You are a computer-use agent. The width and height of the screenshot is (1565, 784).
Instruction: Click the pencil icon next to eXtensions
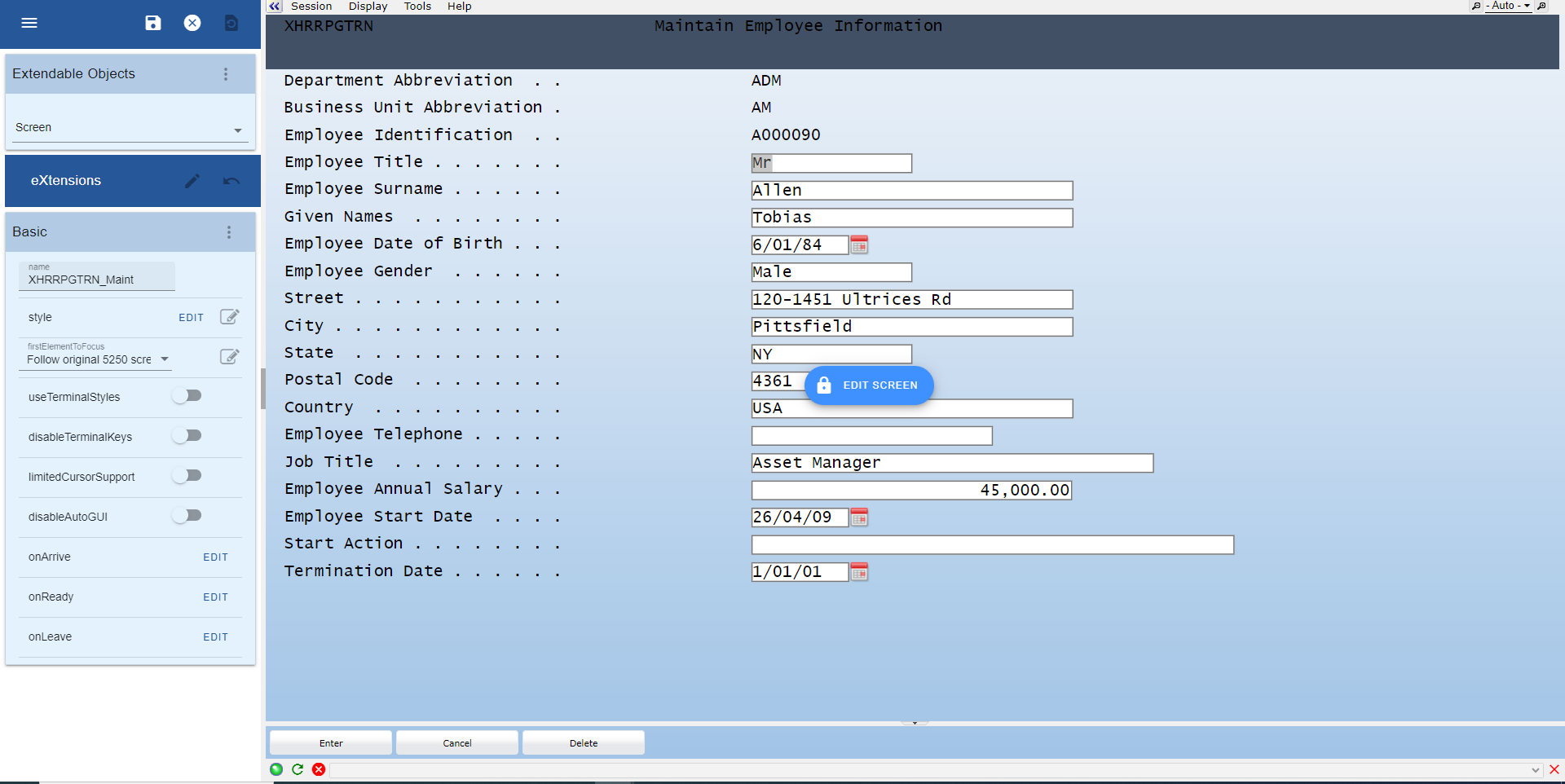coord(192,181)
